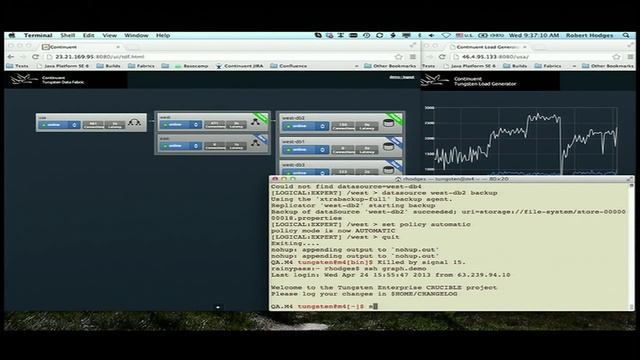This screenshot has height=360, width=640.
Task: Open the online status dropdown on east cluster
Action: coord(180,146)
